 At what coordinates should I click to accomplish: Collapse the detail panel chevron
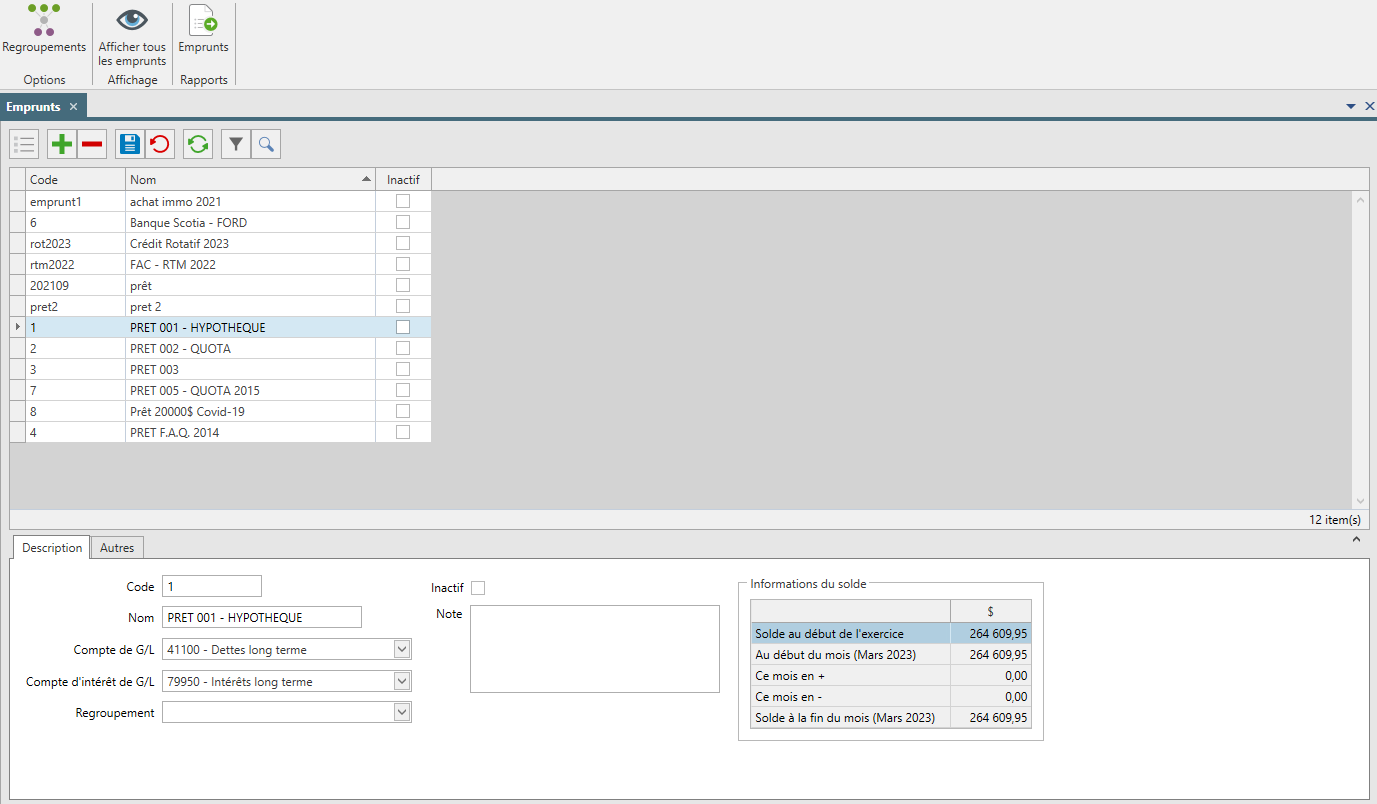[1356, 540]
